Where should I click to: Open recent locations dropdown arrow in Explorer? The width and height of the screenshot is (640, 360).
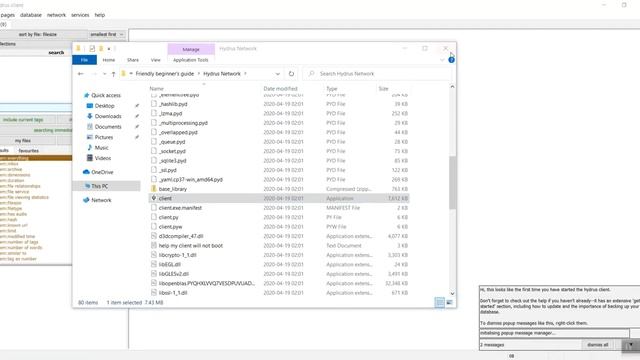point(104,74)
